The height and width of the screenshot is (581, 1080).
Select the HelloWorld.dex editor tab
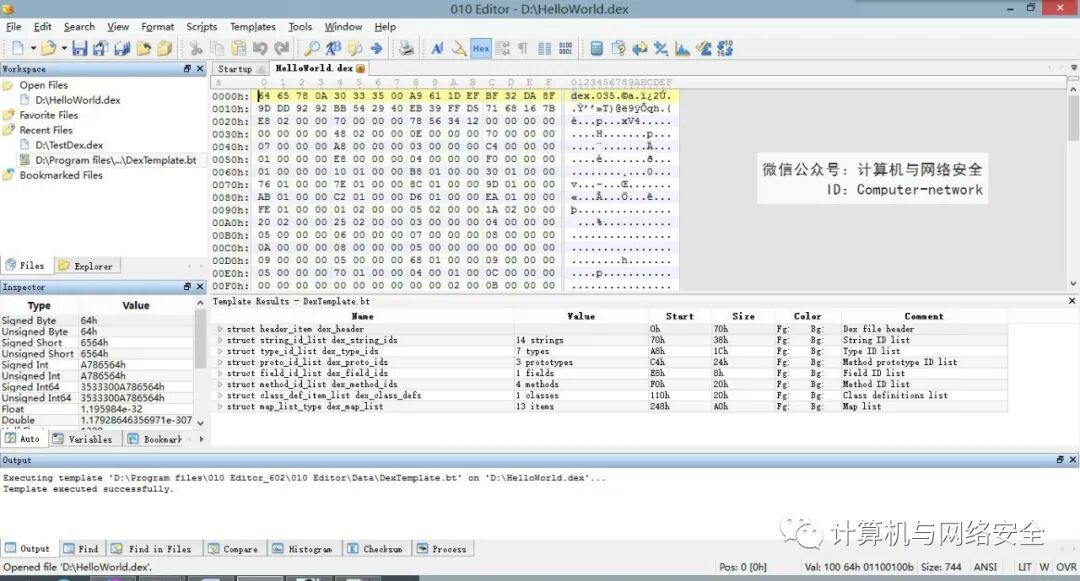[x=319, y=68]
